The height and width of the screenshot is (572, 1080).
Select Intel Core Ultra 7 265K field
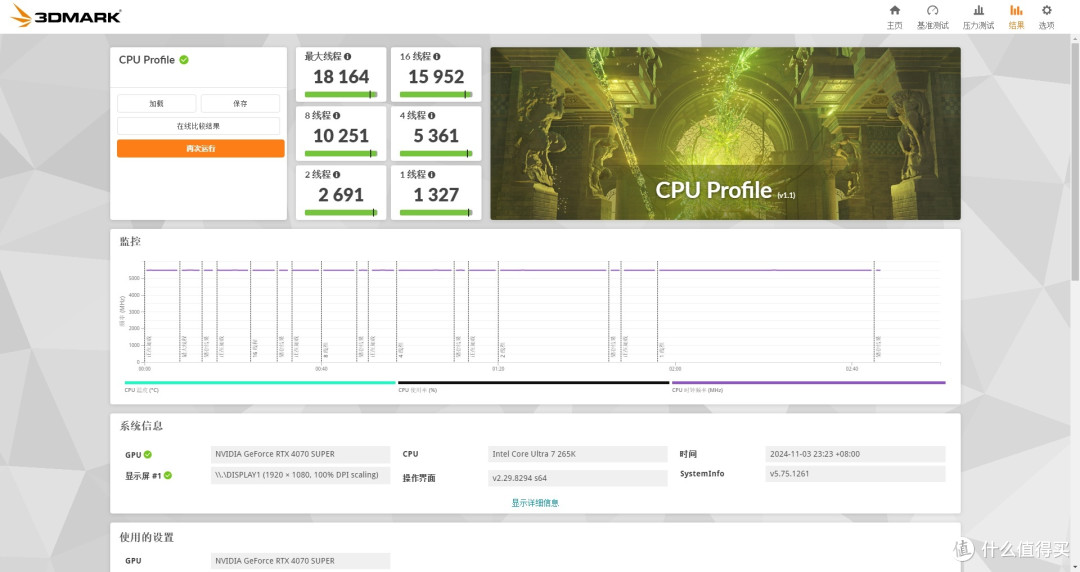pyautogui.click(x=577, y=454)
